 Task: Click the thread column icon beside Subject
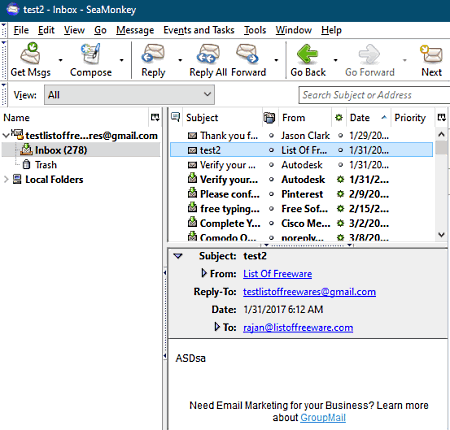point(175,117)
